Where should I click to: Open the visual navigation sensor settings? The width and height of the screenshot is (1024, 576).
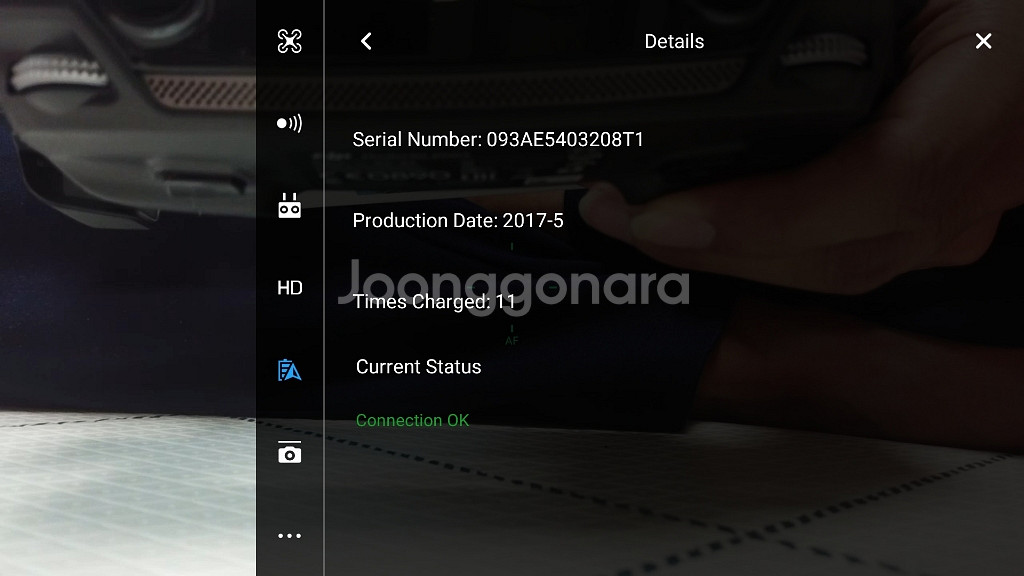(289, 123)
